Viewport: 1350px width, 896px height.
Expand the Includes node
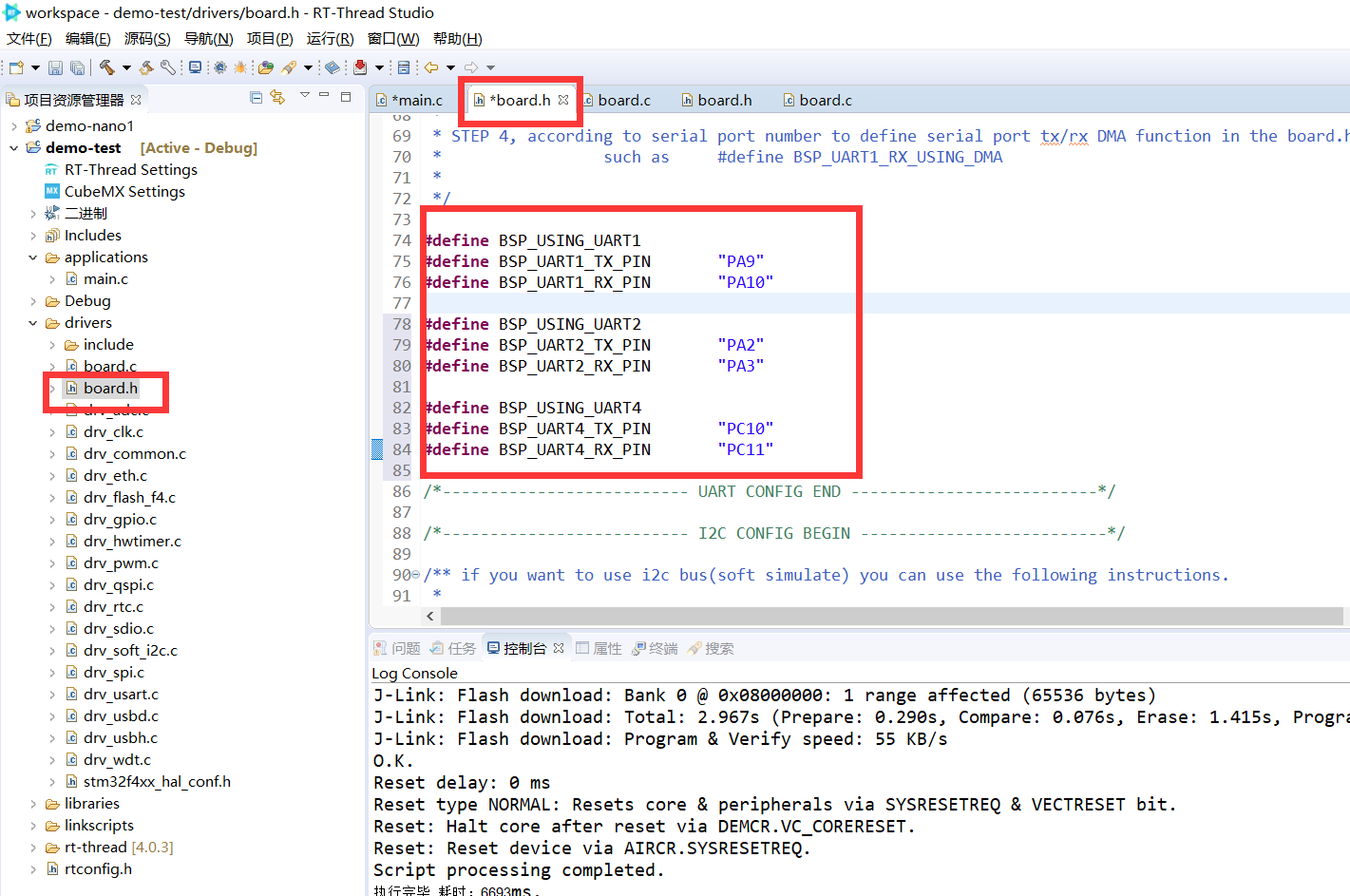[x=32, y=236]
